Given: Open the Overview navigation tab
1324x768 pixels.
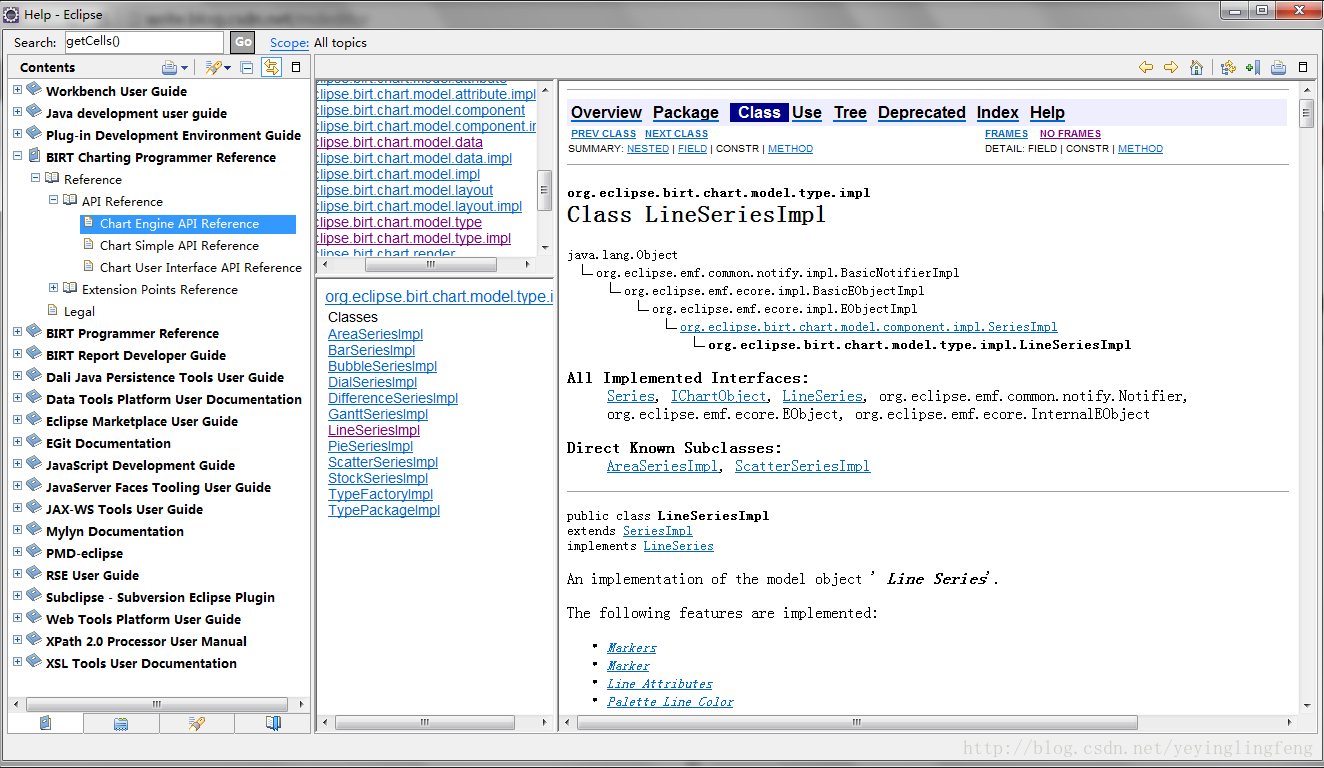Looking at the screenshot, I should point(606,112).
